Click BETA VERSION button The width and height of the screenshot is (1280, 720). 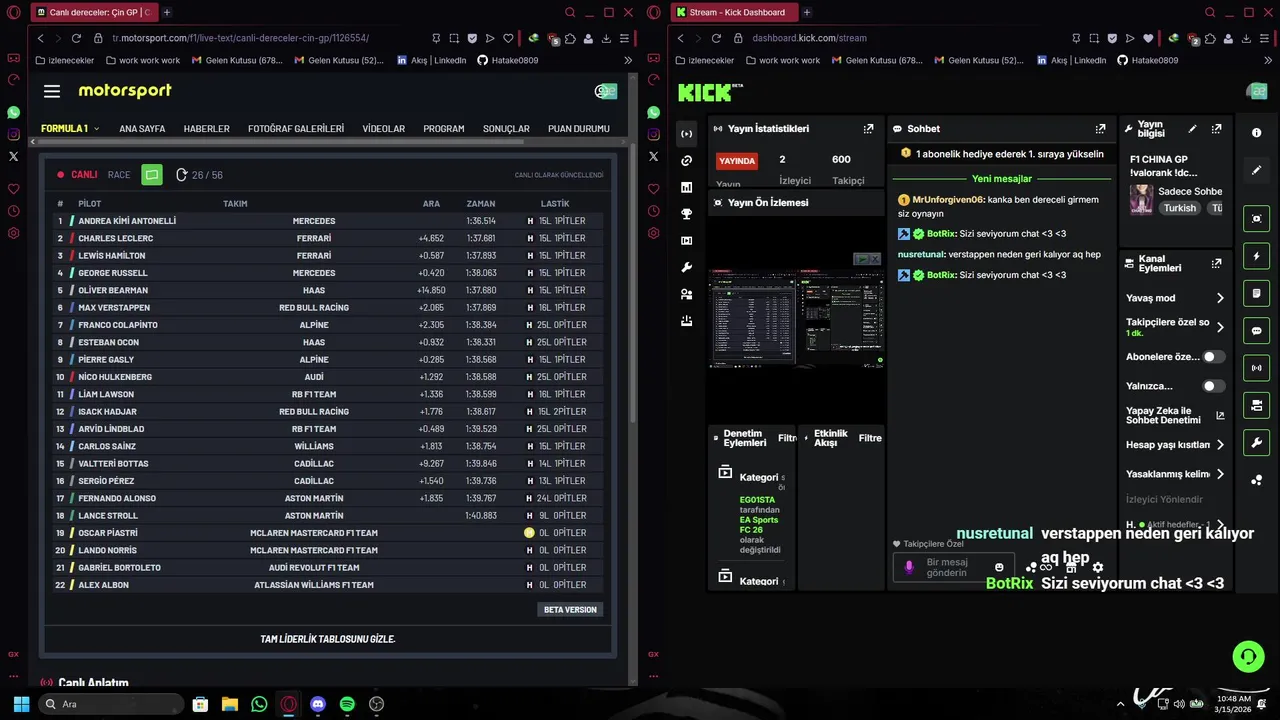570,609
